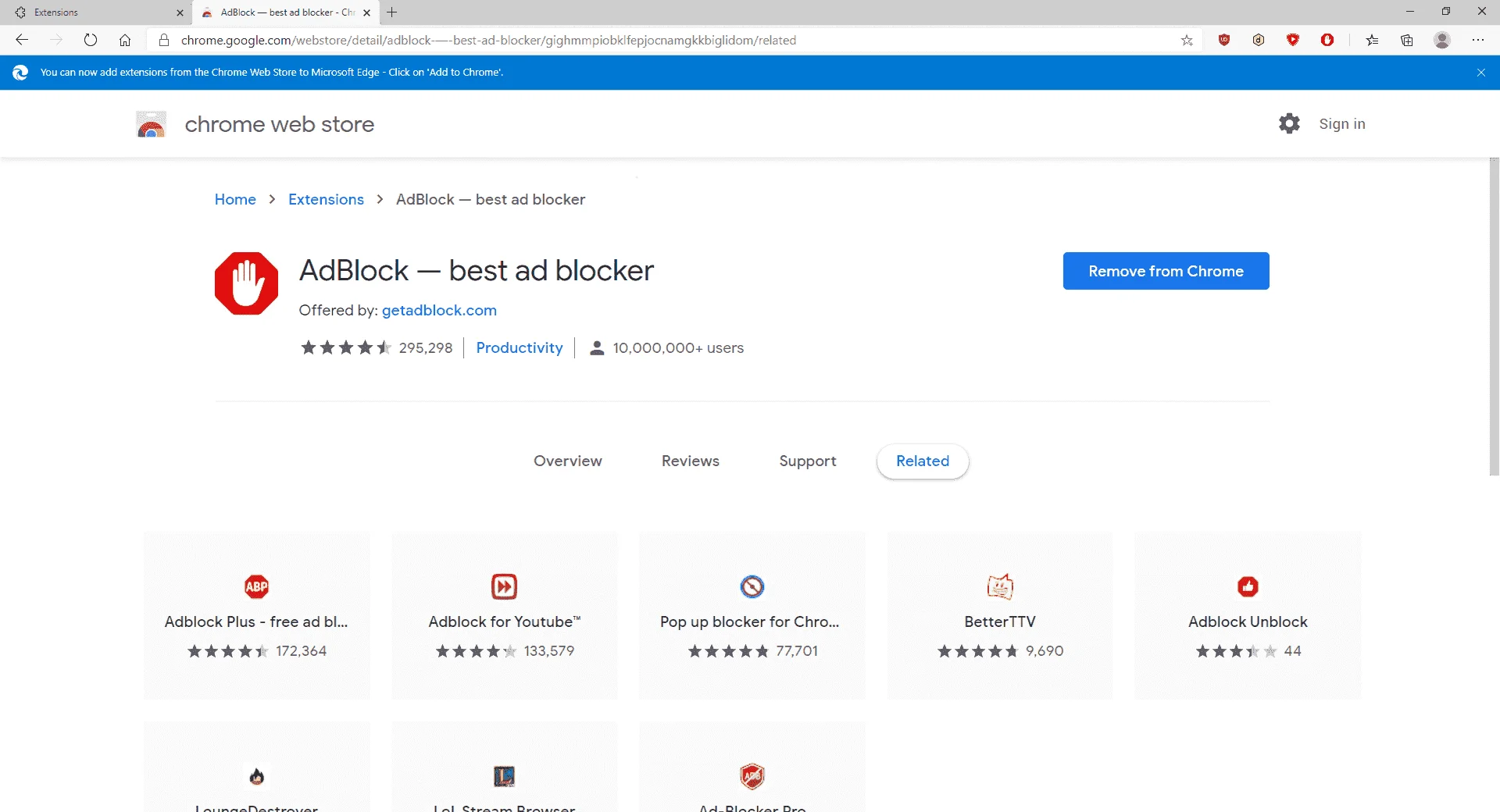The image size is (1500, 812).
Task: Select the Related tab
Action: click(x=923, y=461)
